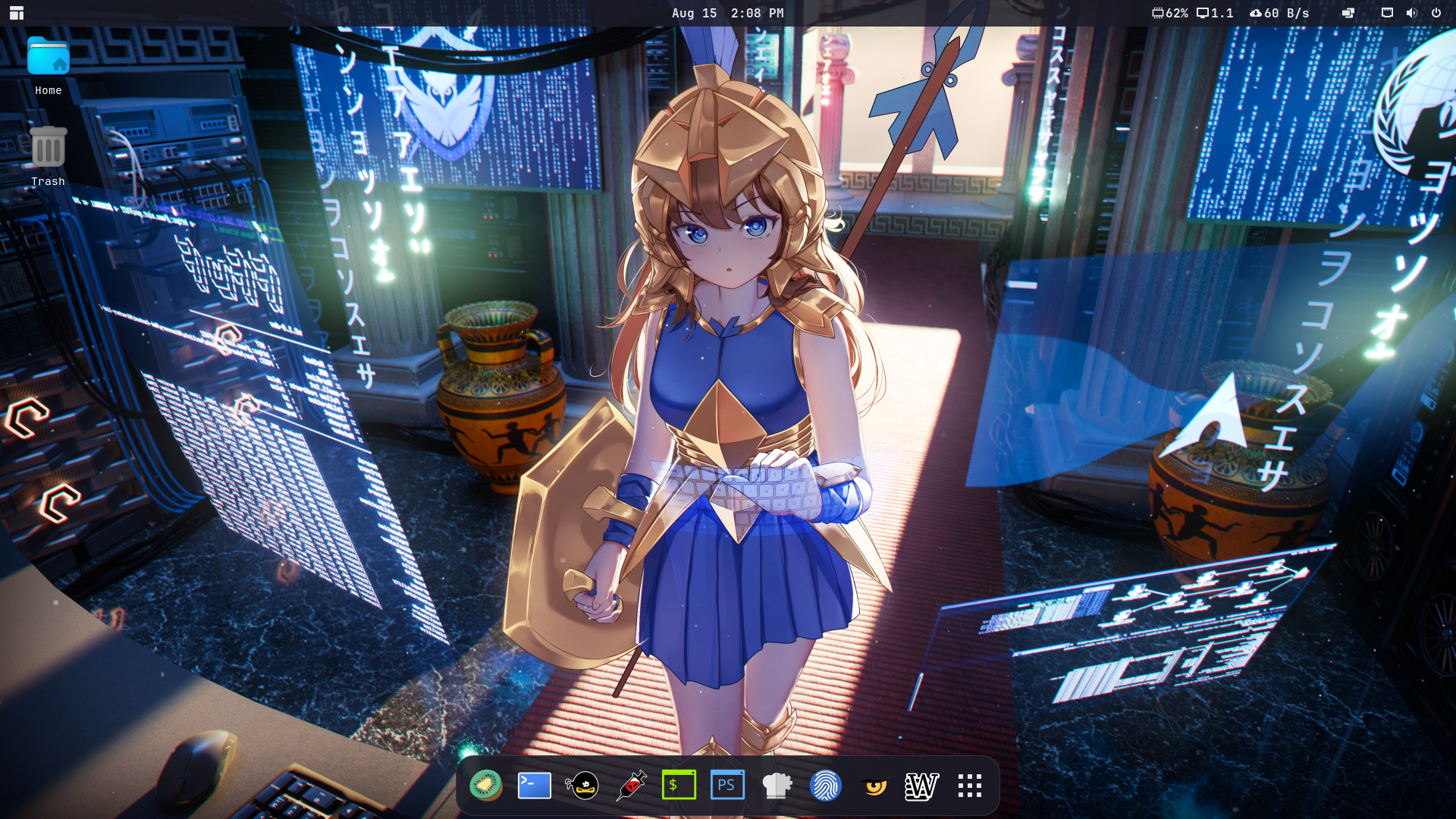Click the memory usage 62% indicator
Viewport: 1456px width, 819px height.
[1169, 13]
